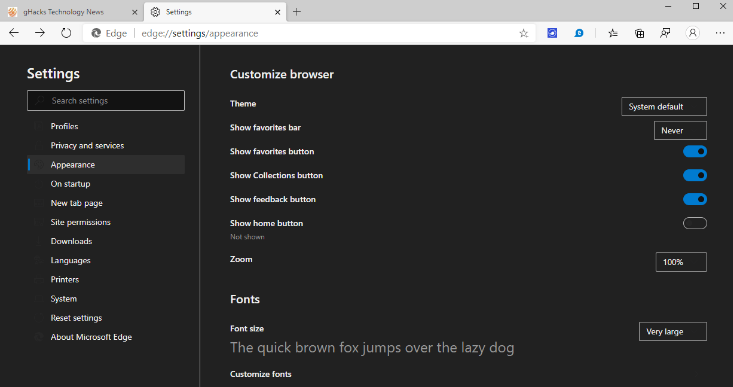Go forward with the forward arrow
The image size is (733, 387).
click(x=40, y=33)
